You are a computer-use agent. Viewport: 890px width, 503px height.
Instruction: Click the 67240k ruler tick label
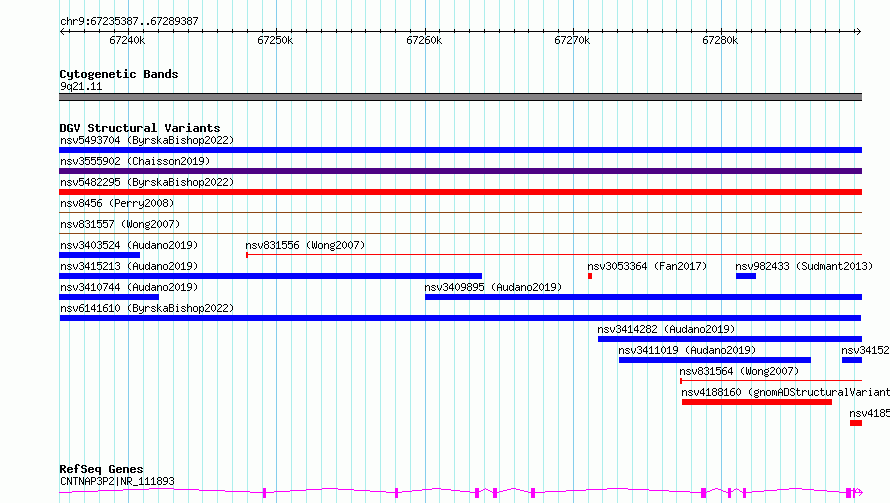click(127, 40)
